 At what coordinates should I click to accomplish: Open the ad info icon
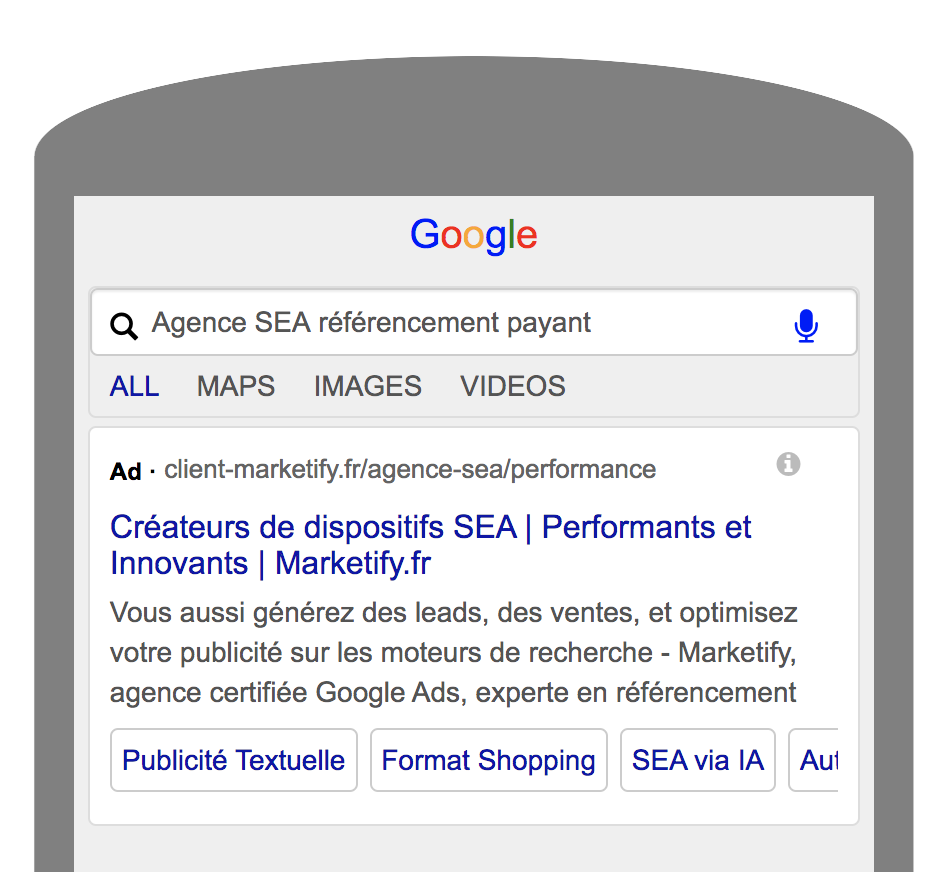[788, 464]
